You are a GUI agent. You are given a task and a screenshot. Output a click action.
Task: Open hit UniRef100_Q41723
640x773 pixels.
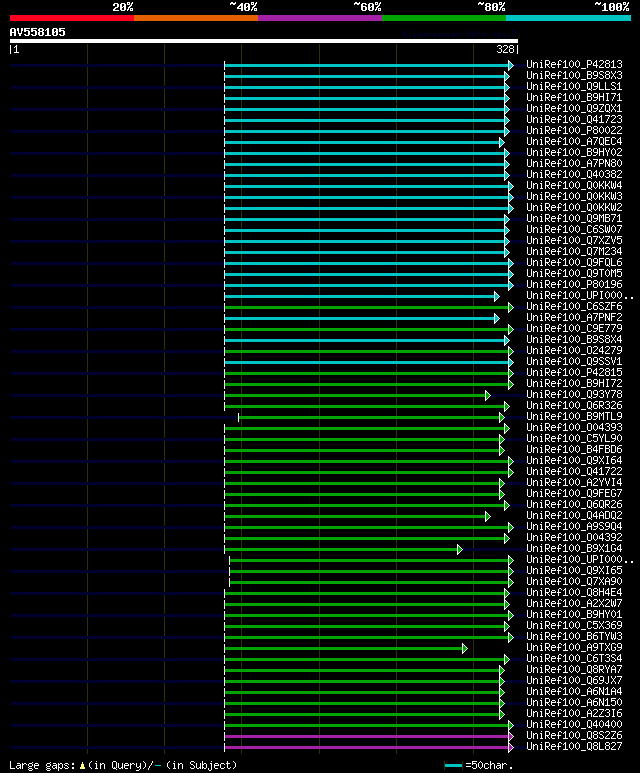pos(574,120)
